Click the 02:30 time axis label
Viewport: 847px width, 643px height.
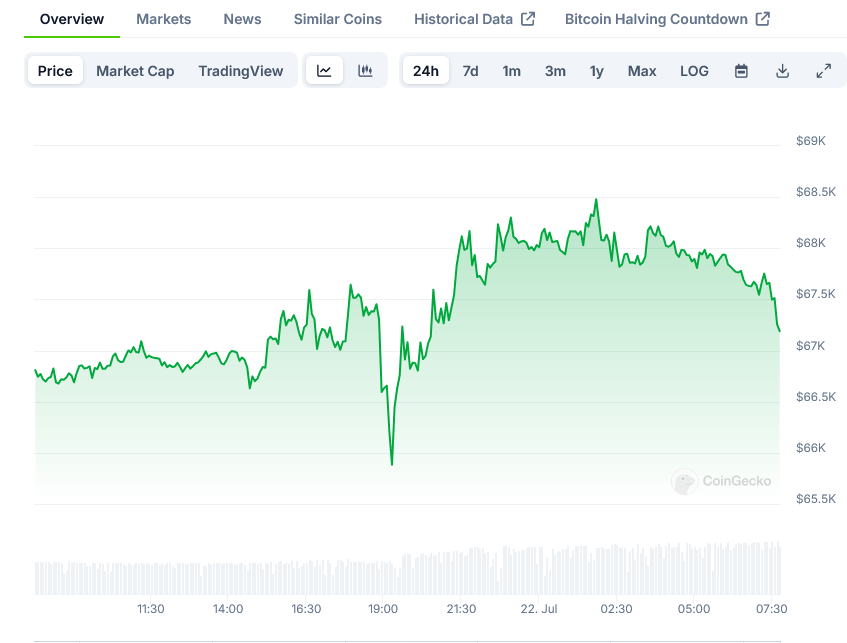(x=616, y=609)
